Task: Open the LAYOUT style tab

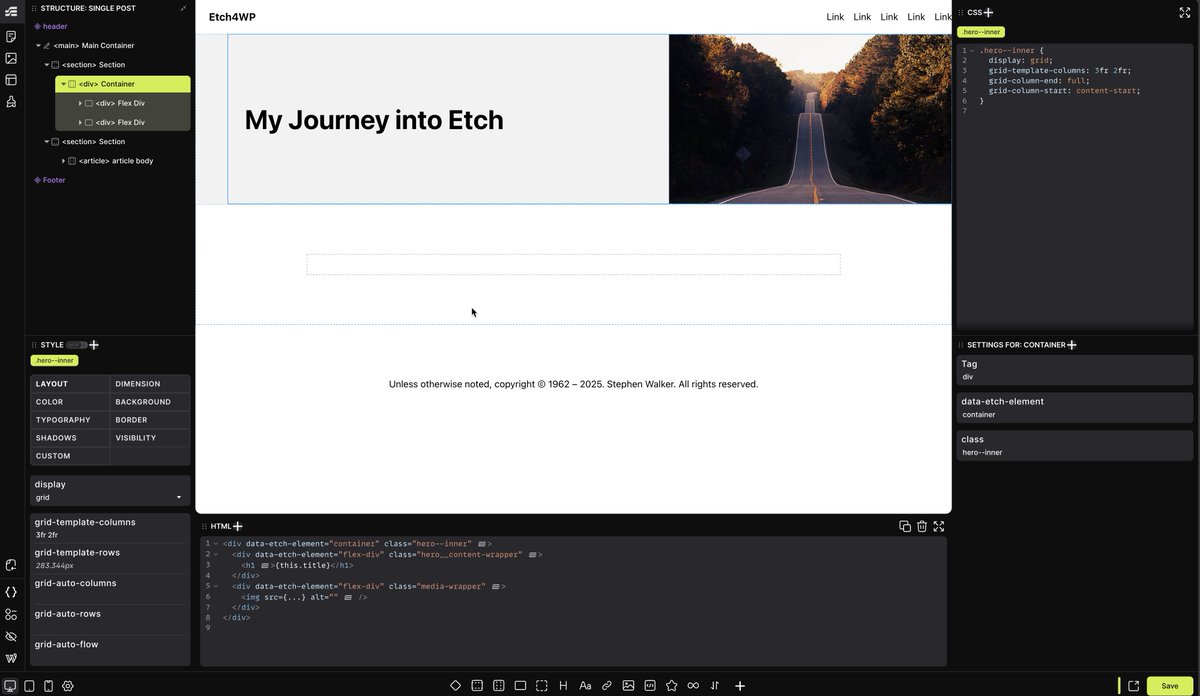Action: pyautogui.click(x=70, y=384)
